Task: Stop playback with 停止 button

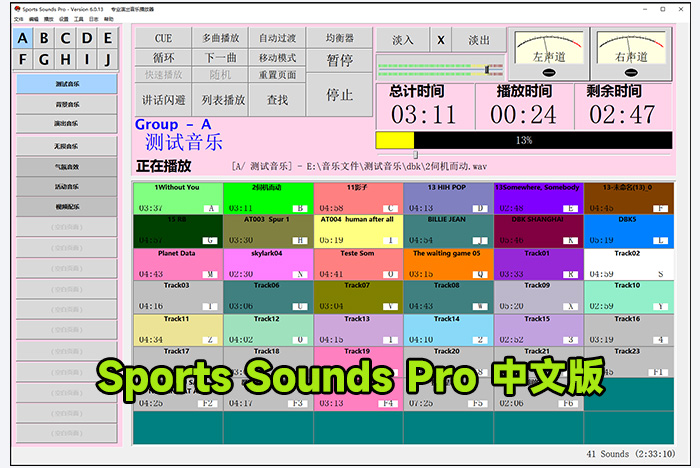Action: [340, 95]
